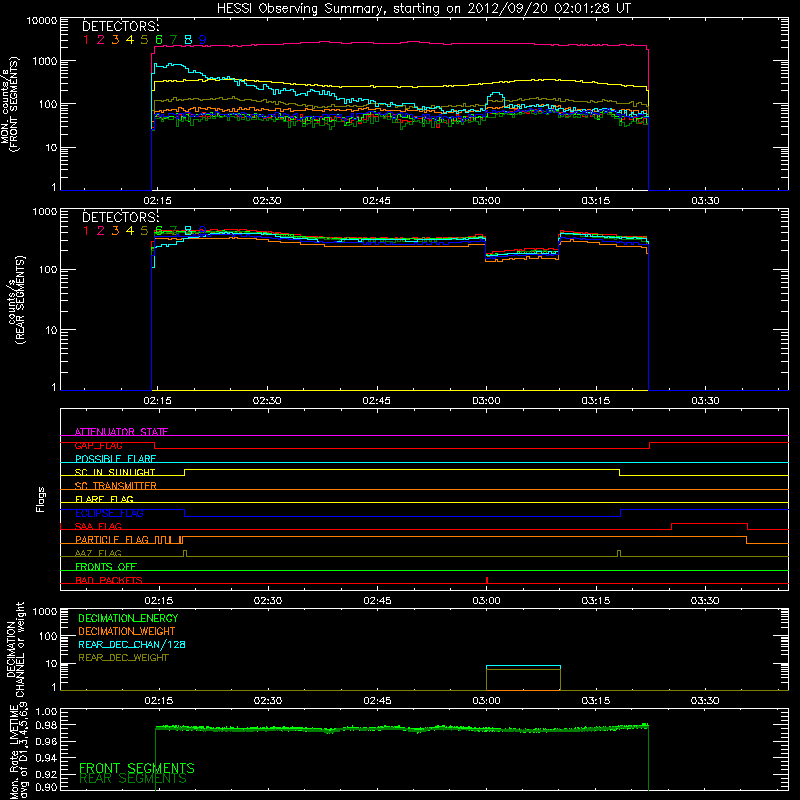
Task: Select the AAZ_FLAG label
Action: pyautogui.click(x=98, y=553)
